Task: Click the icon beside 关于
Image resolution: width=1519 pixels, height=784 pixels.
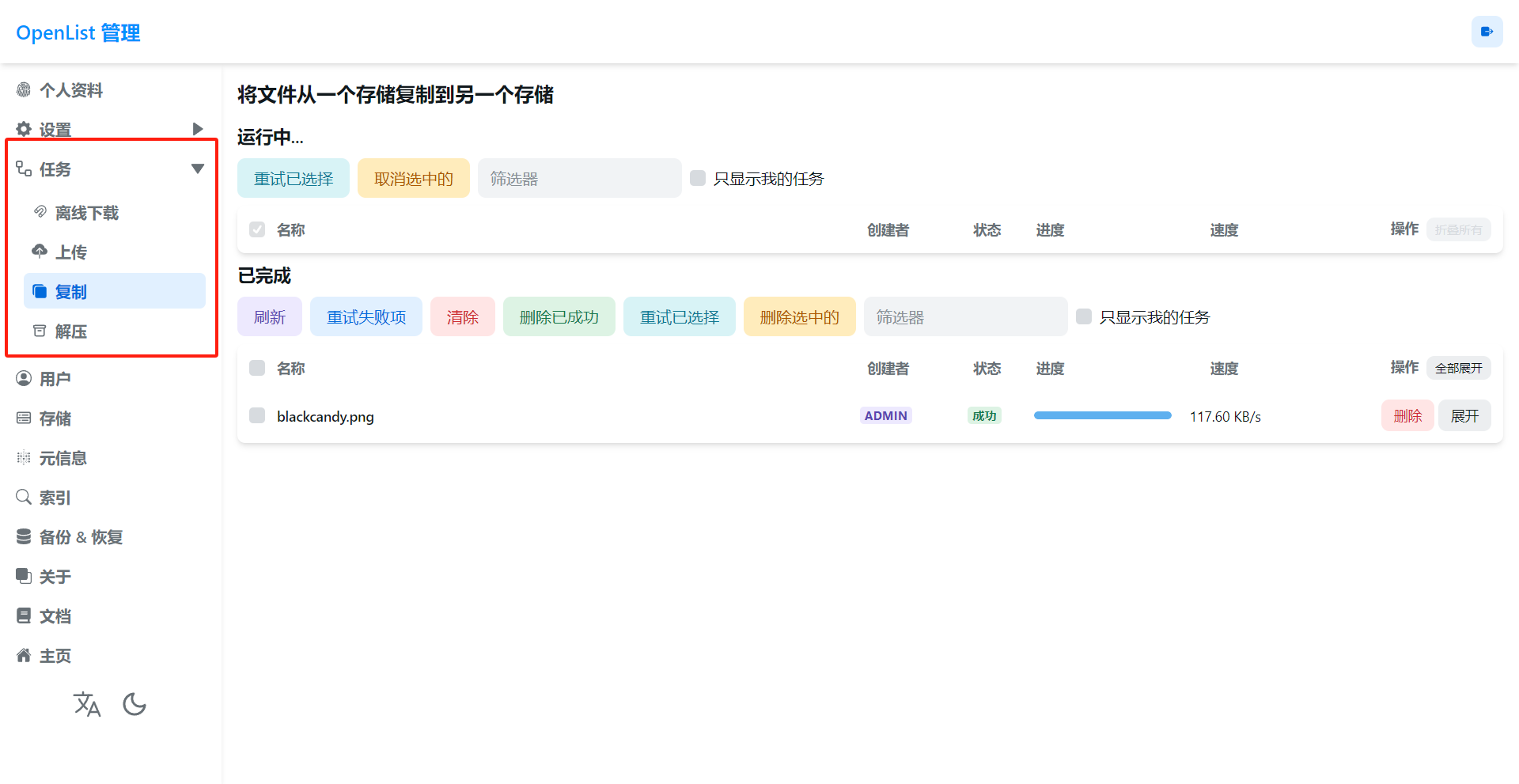Action: (24, 576)
